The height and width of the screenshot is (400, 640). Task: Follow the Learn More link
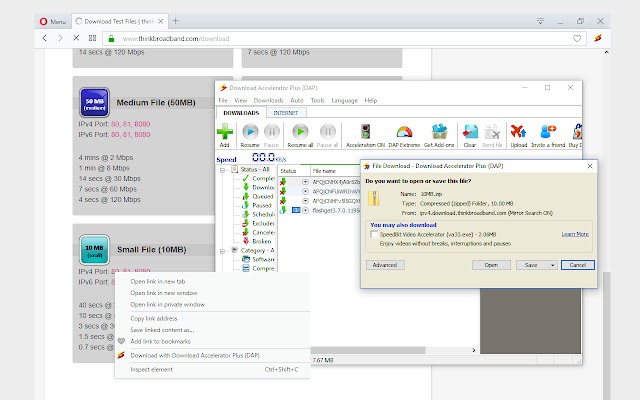574,233
